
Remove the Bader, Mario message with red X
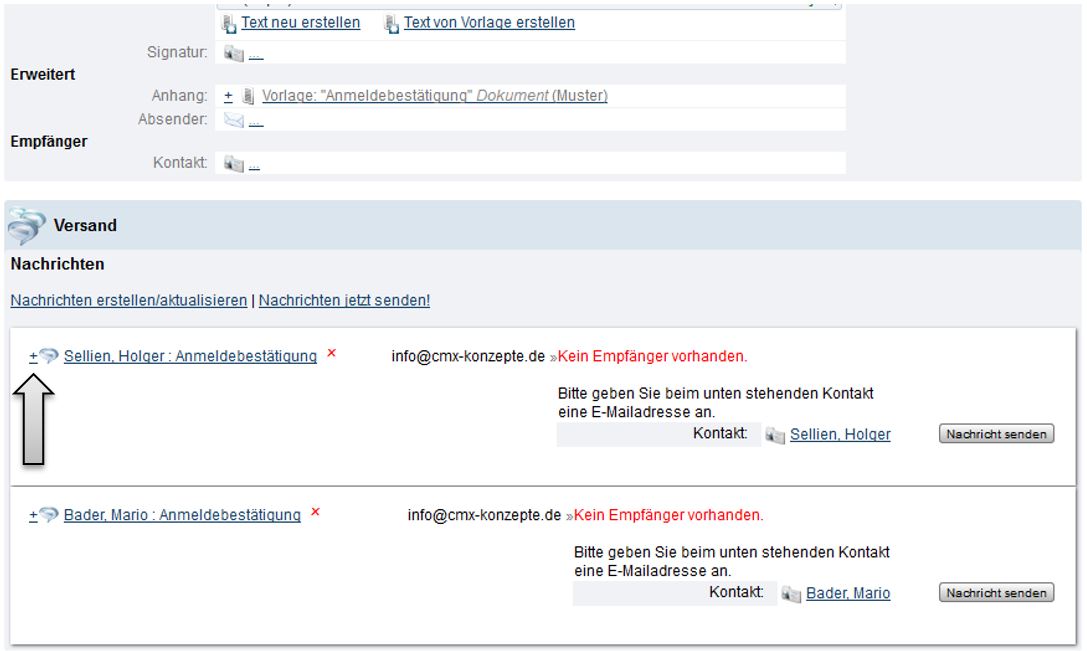(x=315, y=512)
